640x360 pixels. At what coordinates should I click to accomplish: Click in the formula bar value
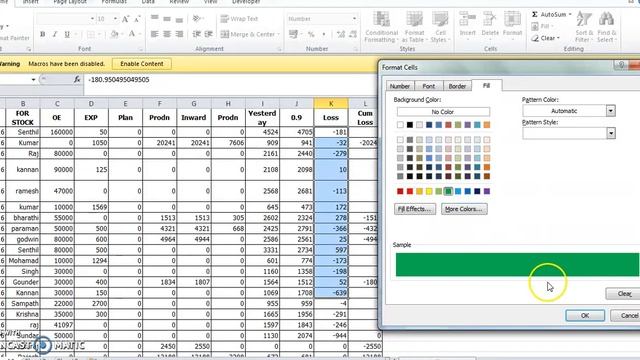pyautogui.click(x=118, y=80)
